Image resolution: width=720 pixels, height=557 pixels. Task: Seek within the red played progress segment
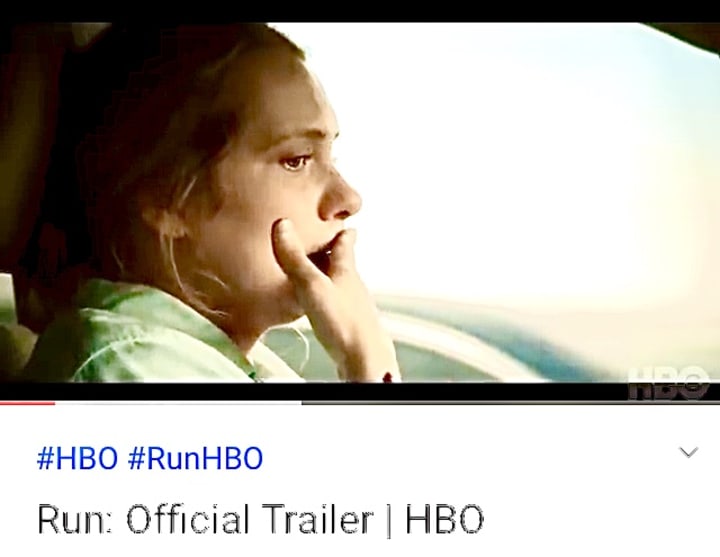tap(28, 403)
